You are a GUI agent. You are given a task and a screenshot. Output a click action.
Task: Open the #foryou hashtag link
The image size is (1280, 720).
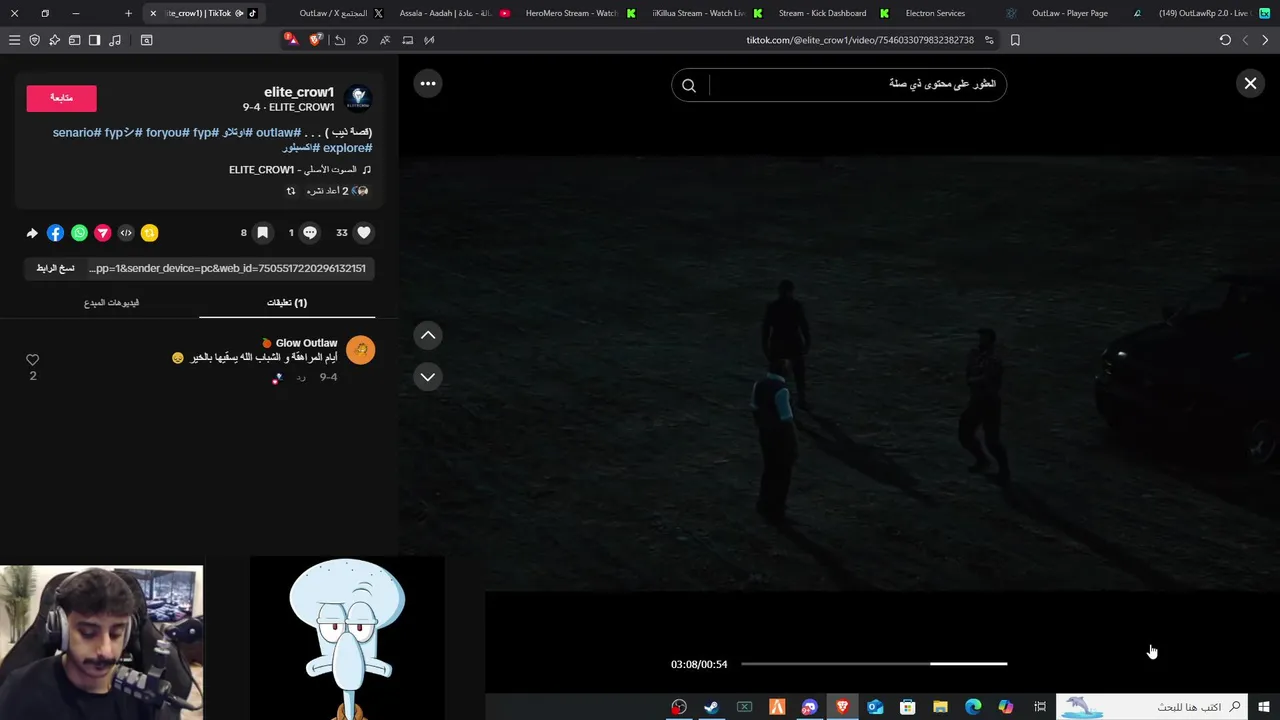[167, 132]
